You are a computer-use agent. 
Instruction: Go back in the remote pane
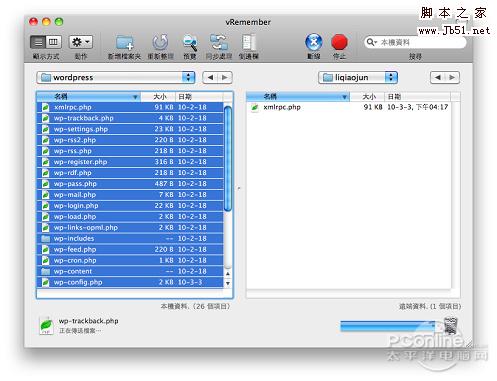coord(437,77)
